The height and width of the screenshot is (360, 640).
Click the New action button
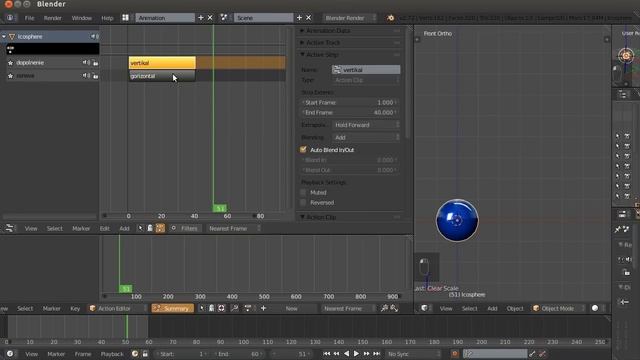tap(291, 308)
